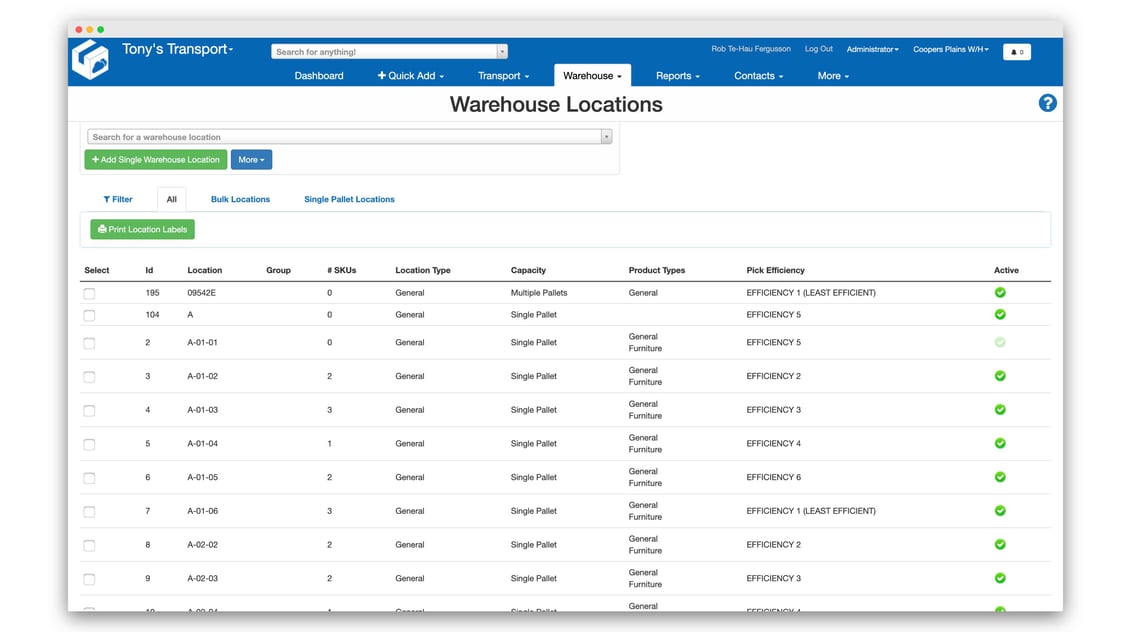
Task: Click the green active checkmark for location 09542E
Action: click(999, 290)
